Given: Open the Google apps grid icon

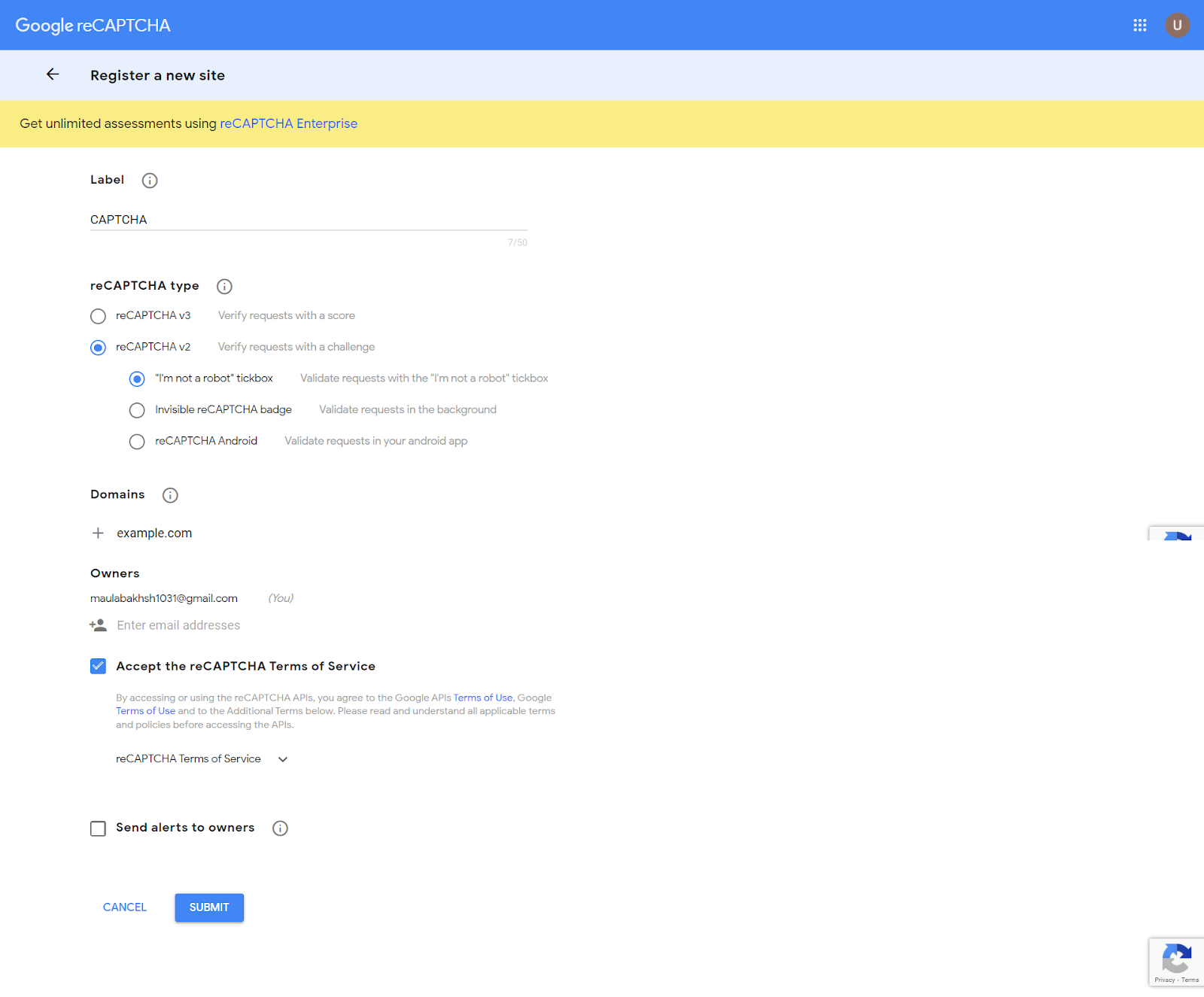Looking at the screenshot, I should pos(1140,26).
